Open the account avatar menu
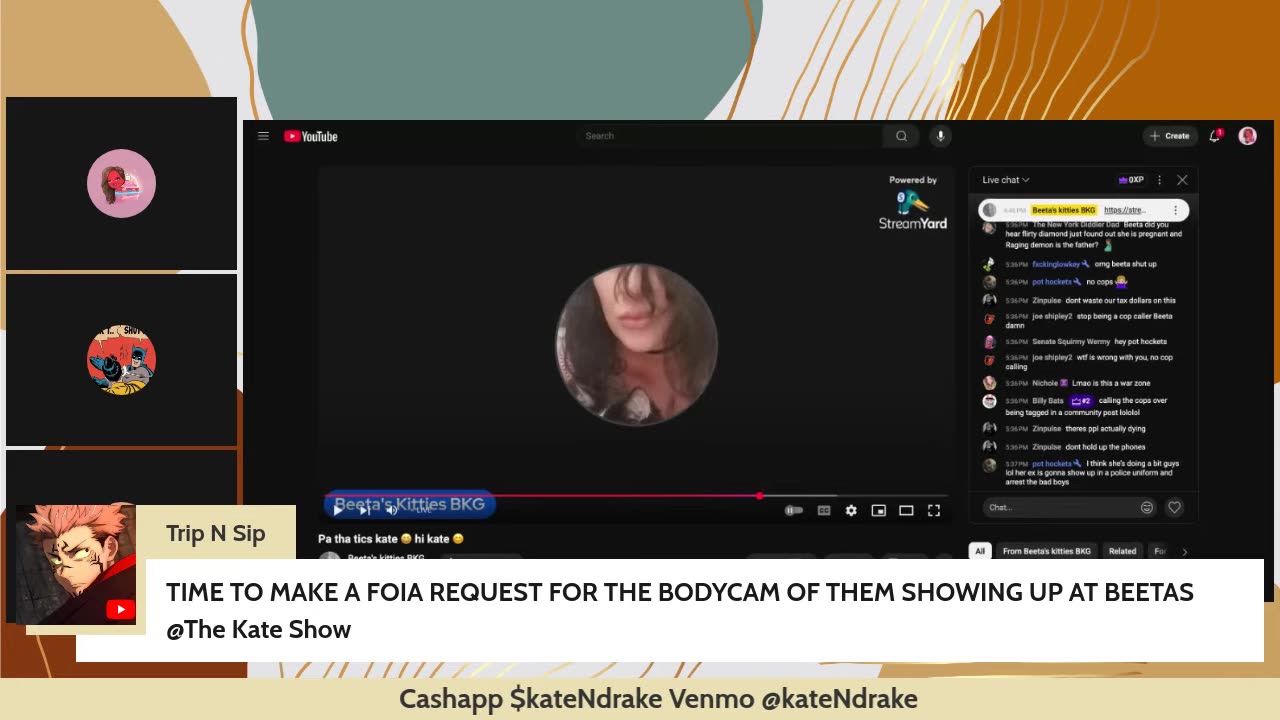1280x720 pixels. 1247,136
